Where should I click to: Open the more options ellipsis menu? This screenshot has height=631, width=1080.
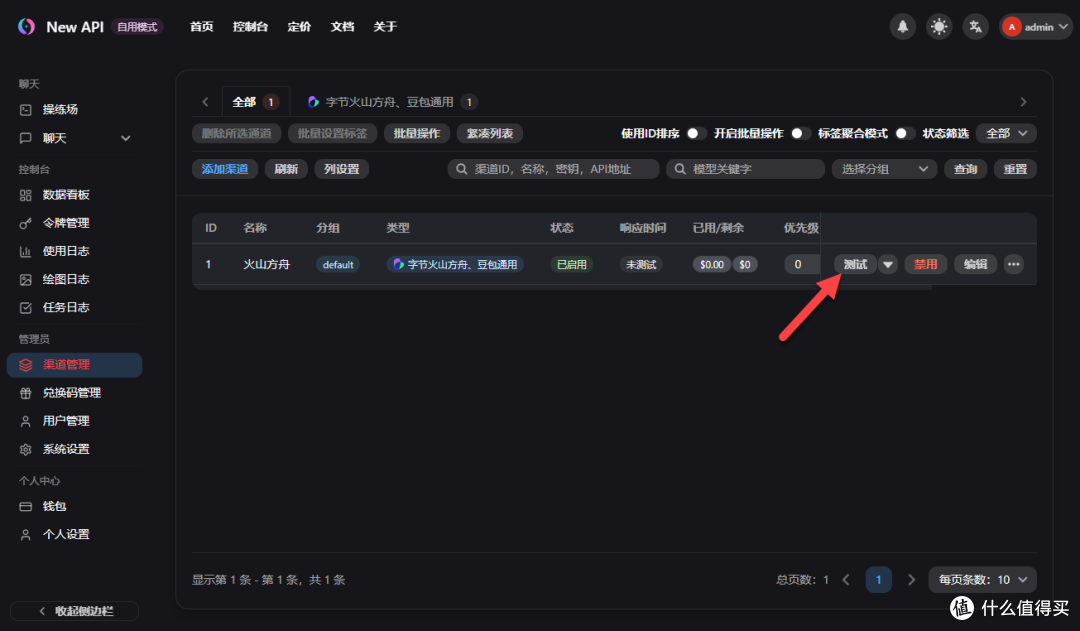pyautogui.click(x=1013, y=265)
